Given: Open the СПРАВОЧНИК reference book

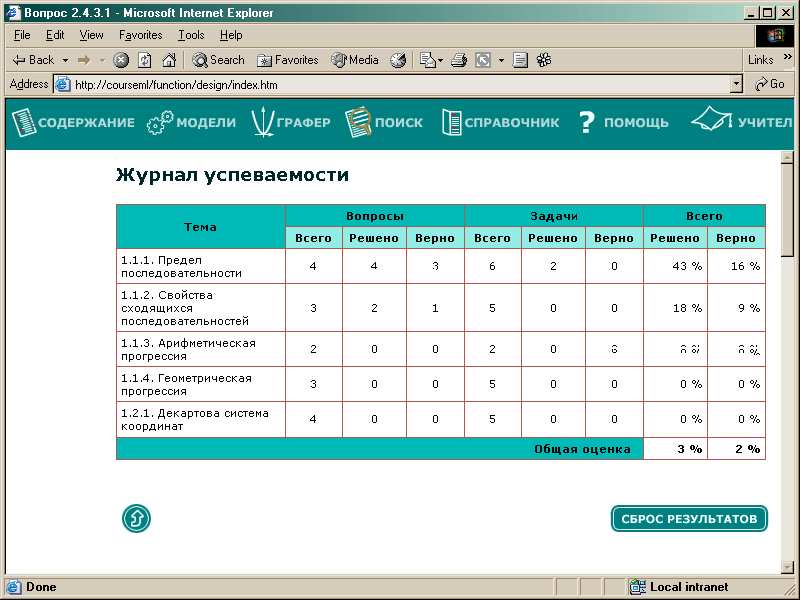Looking at the screenshot, I should click(500, 123).
